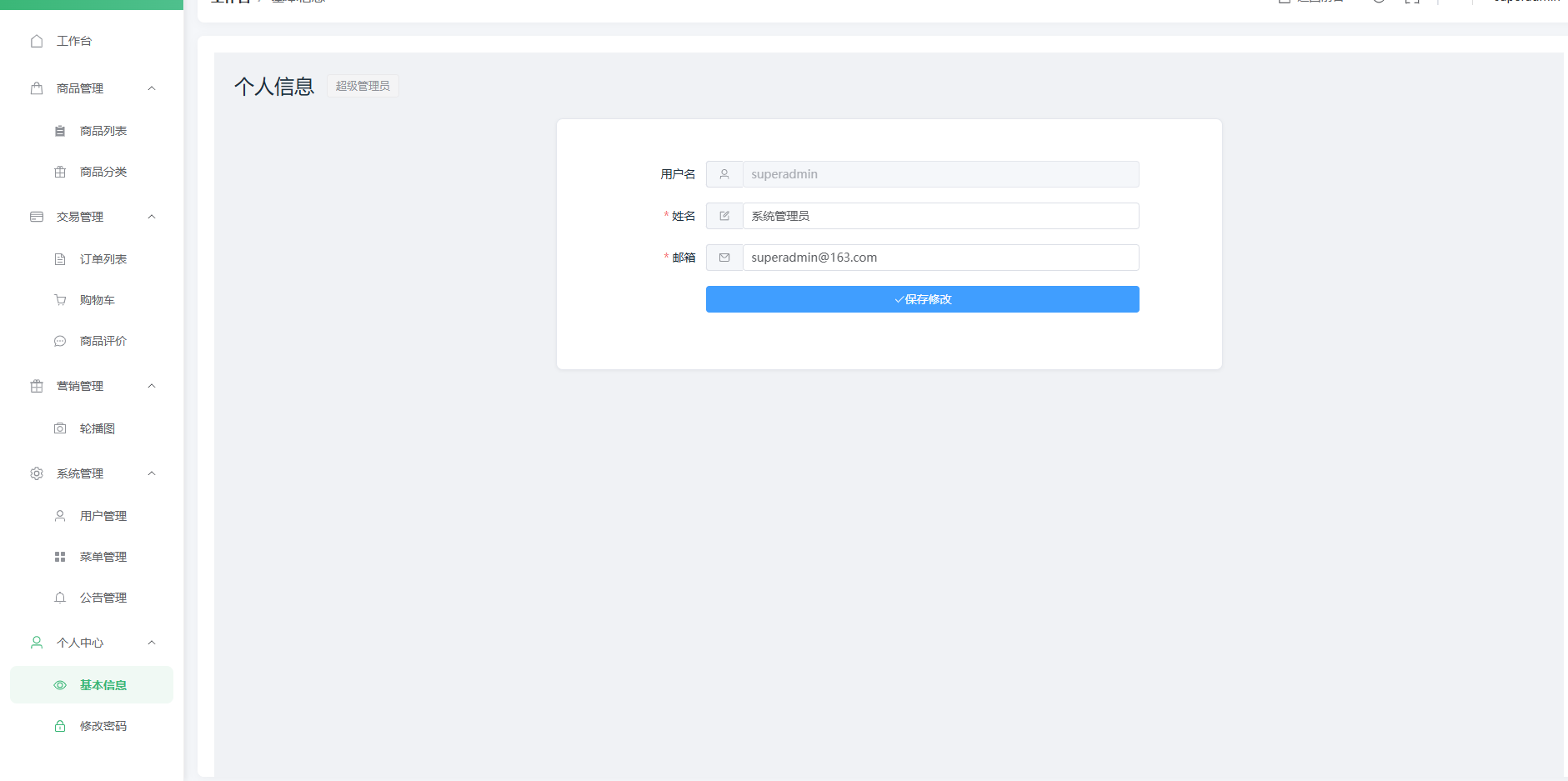Collapse the 营销管理 section chevron

click(x=152, y=386)
